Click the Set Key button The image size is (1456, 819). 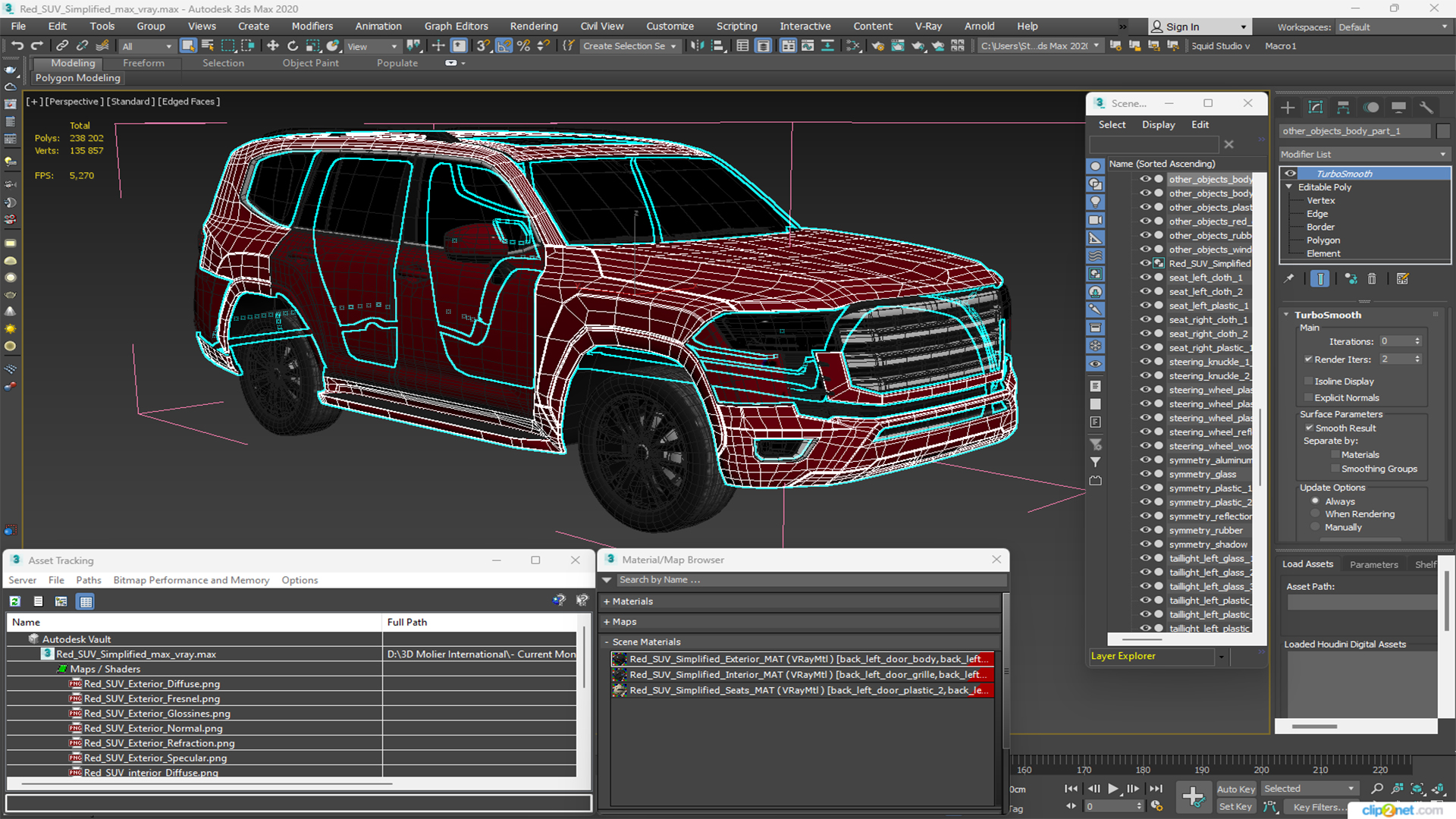(x=1235, y=807)
